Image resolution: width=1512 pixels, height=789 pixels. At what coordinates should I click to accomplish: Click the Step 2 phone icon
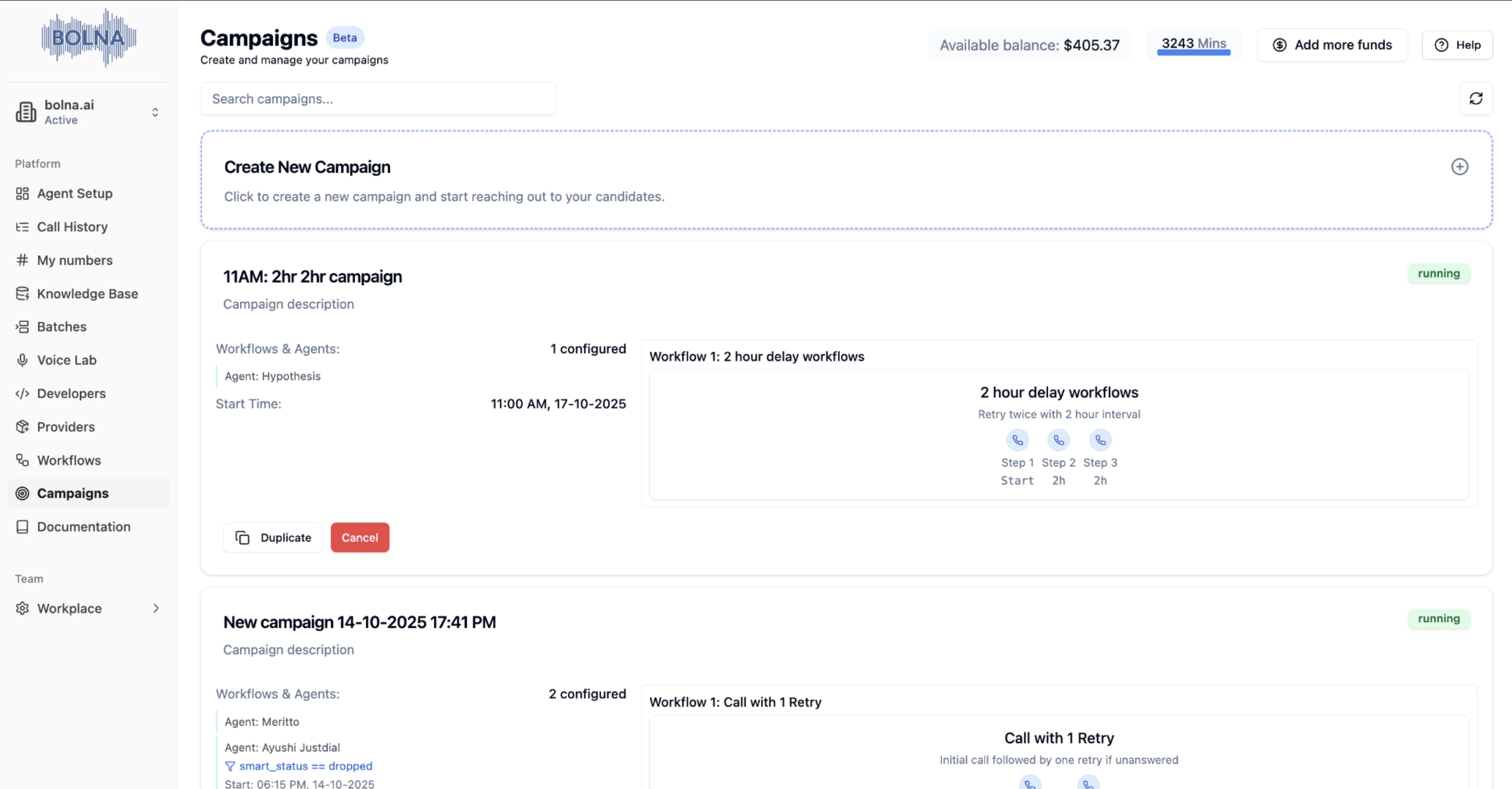click(1059, 440)
